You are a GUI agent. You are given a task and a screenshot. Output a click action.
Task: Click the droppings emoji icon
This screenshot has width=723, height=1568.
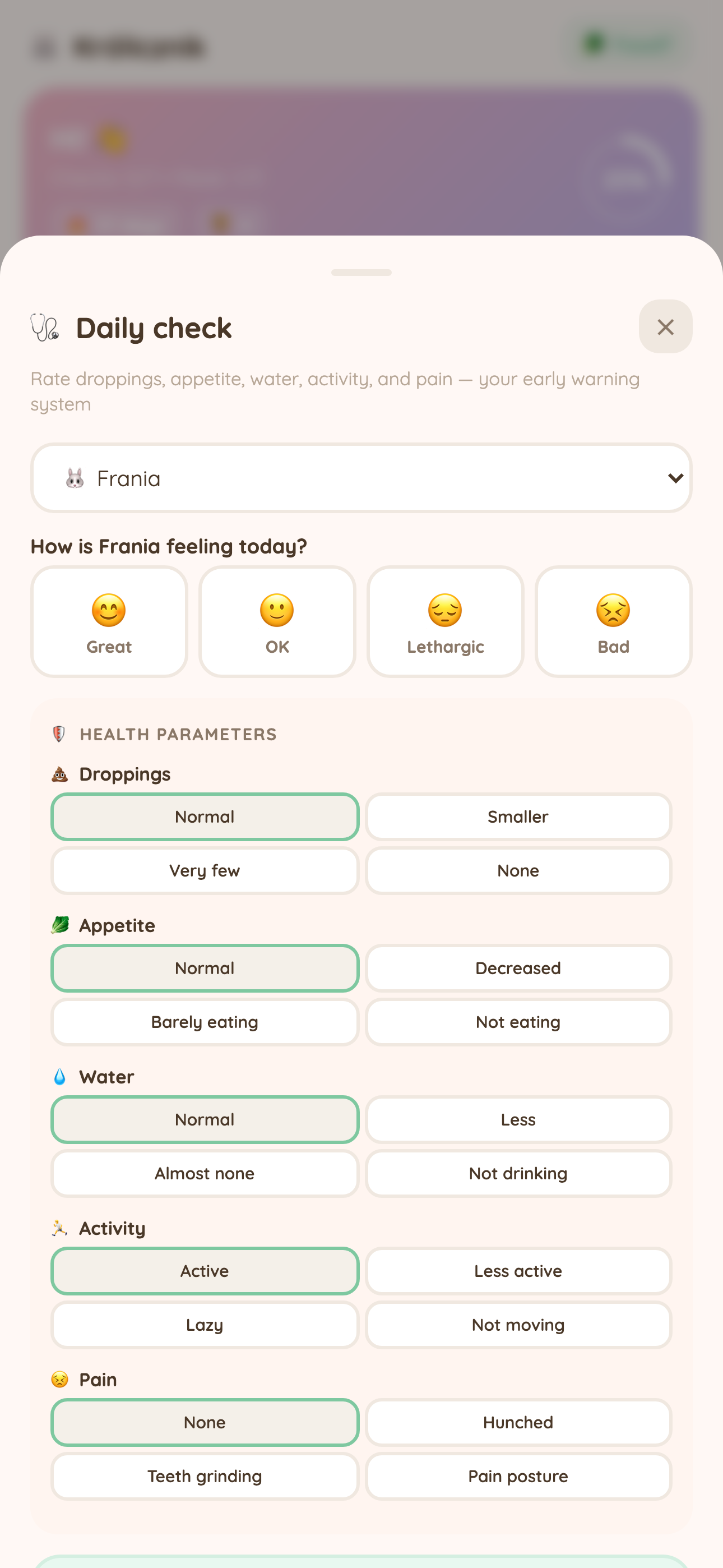[59, 774]
